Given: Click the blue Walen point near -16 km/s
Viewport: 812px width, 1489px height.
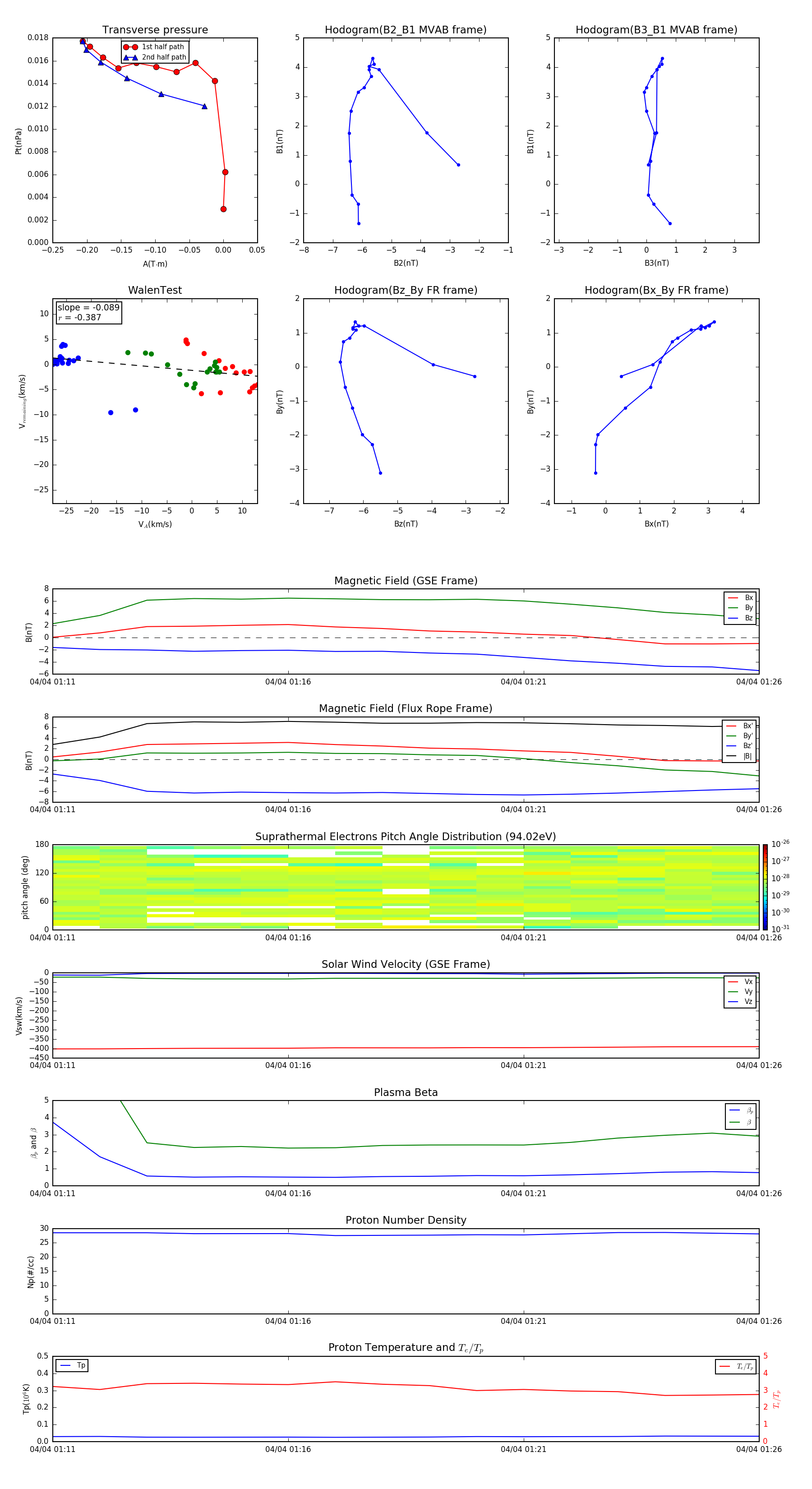Looking at the screenshot, I should (111, 413).
